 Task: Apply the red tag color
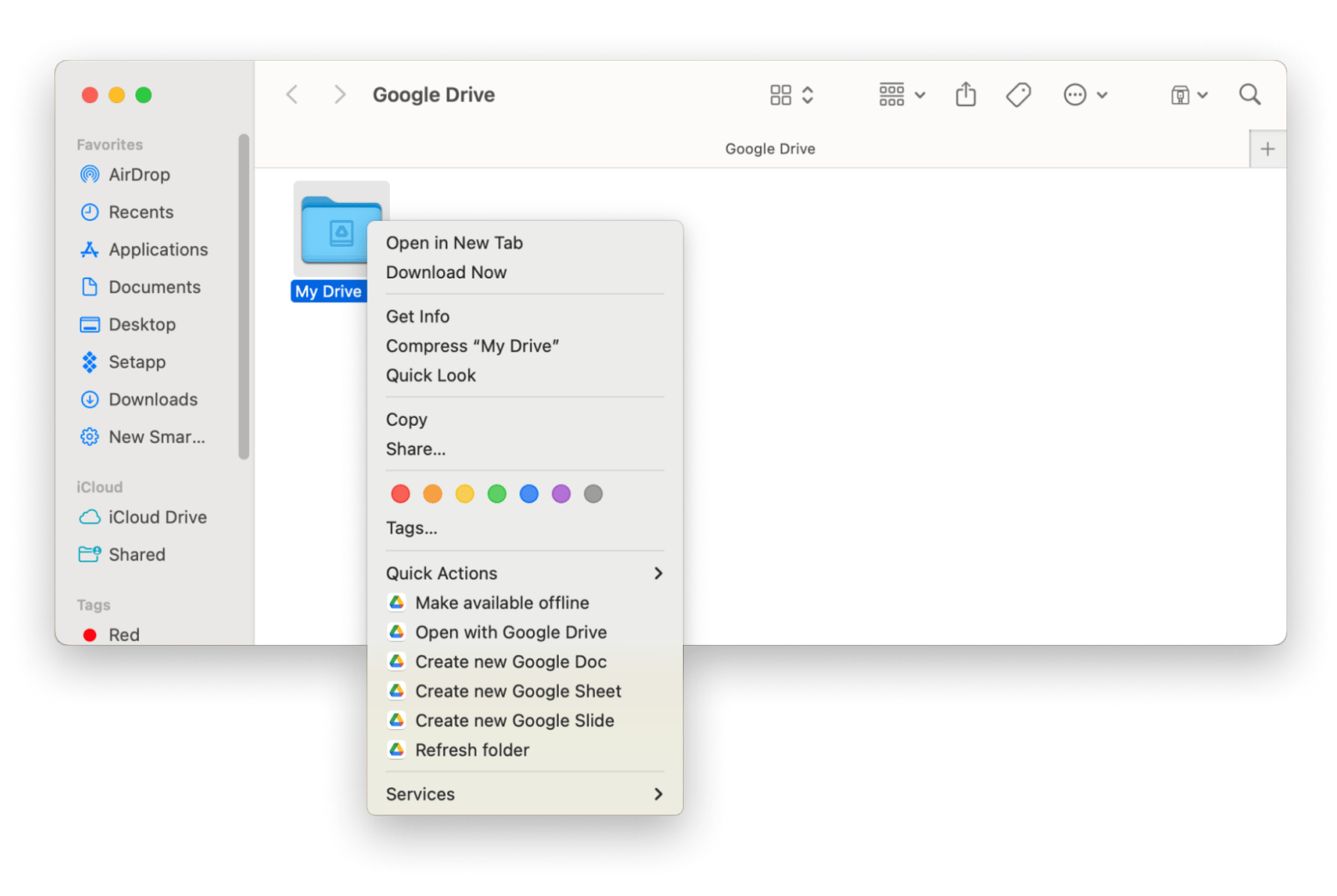click(x=400, y=494)
